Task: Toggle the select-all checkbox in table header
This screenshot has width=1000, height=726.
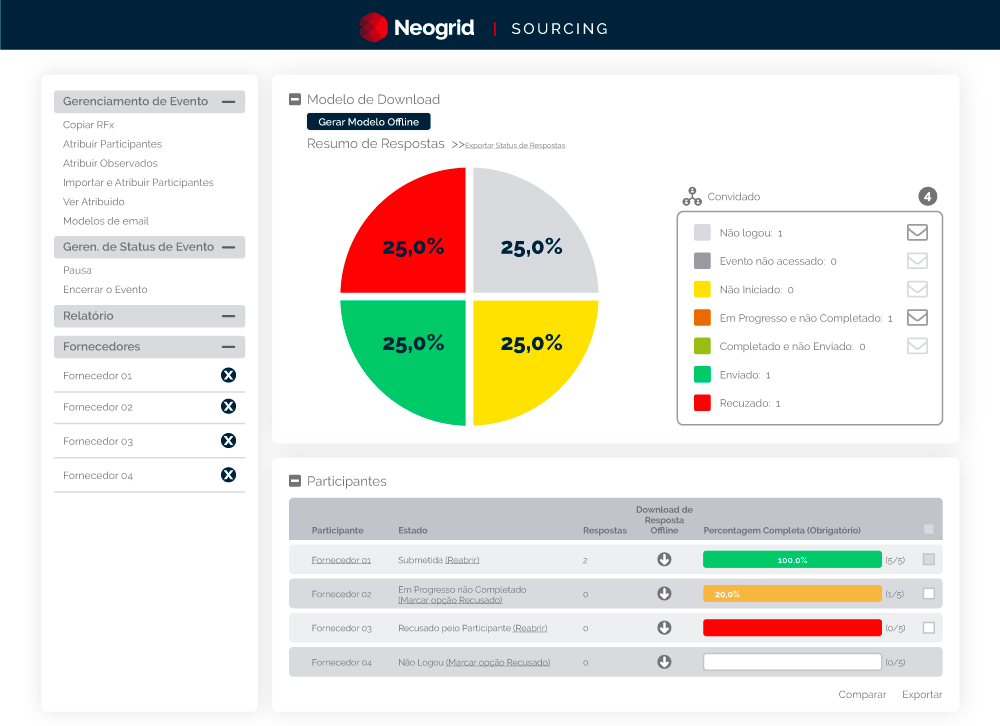Action: click(x=929, y=529)
